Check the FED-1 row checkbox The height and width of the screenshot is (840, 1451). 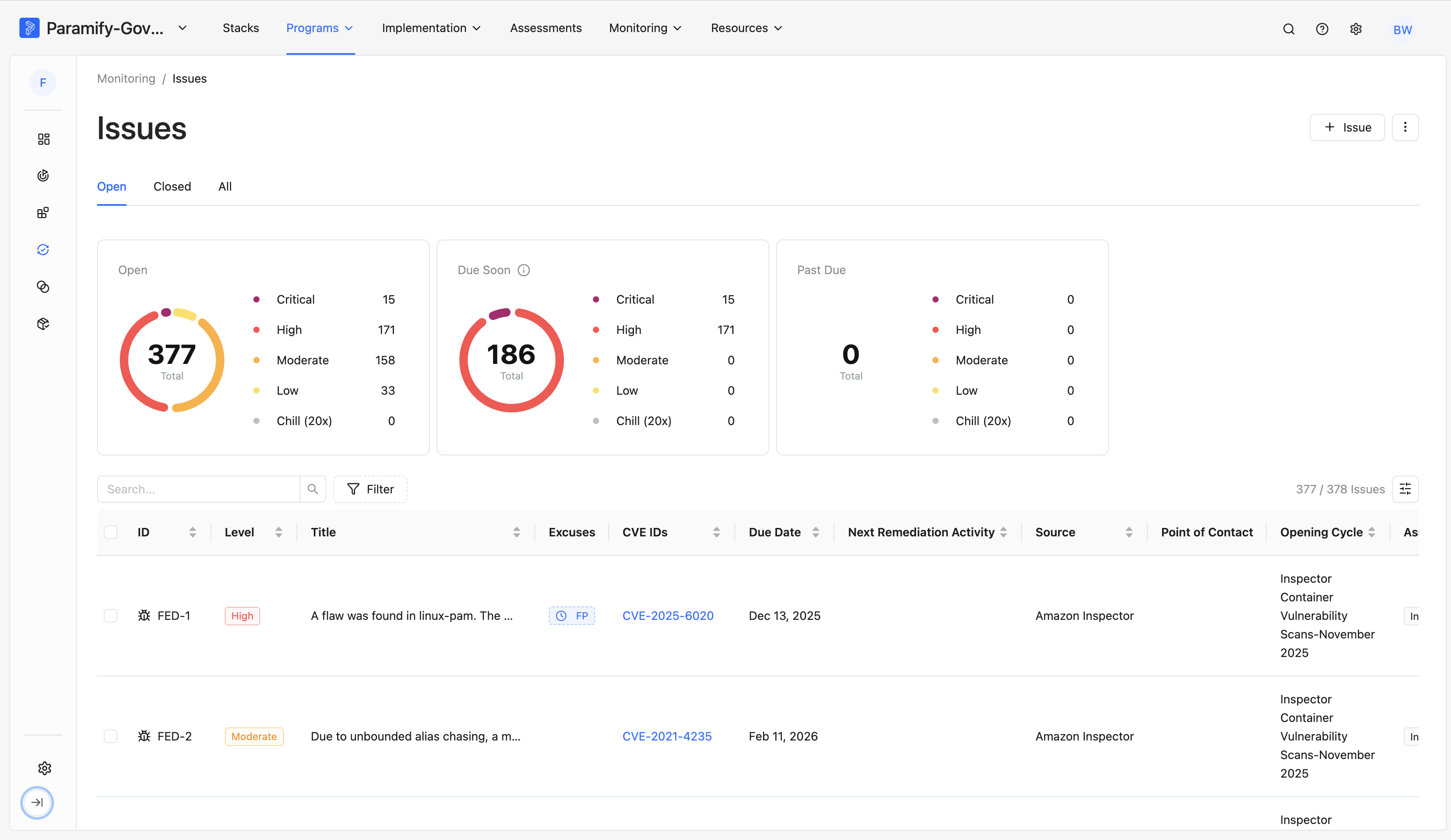pyautogui.click(x=111, y=616)
